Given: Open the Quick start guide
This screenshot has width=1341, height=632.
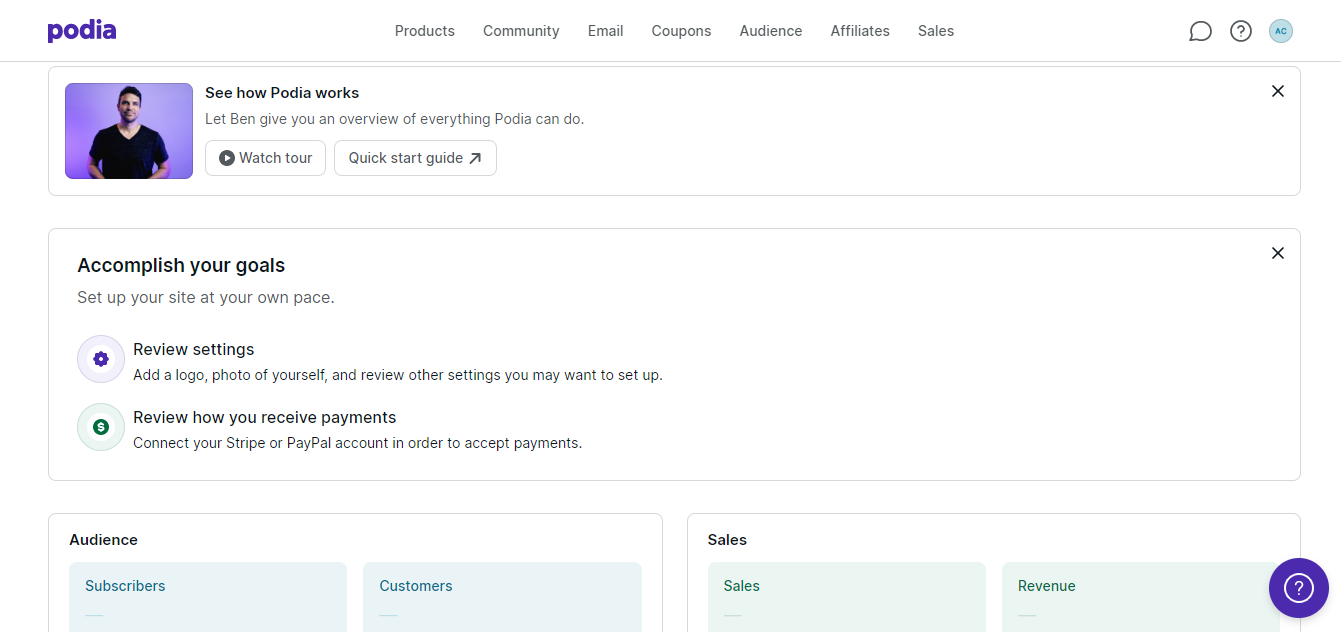Looking at the screenshot, I should tap(415, 158).
